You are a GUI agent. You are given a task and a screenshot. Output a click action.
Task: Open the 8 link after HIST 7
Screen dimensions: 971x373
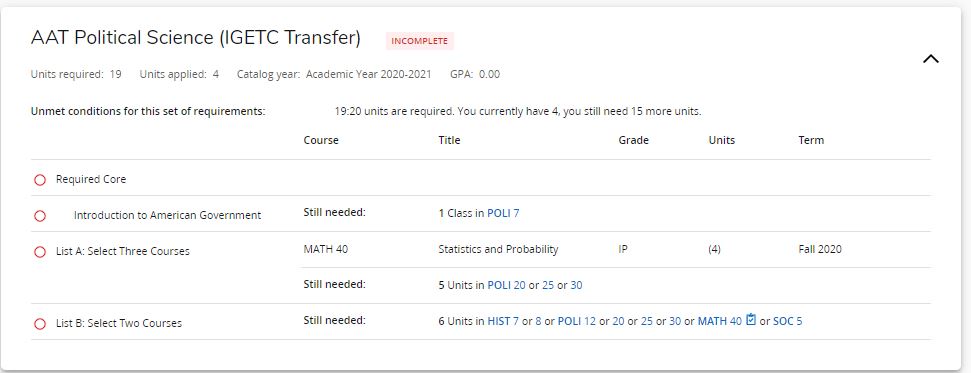pos(538,321)
